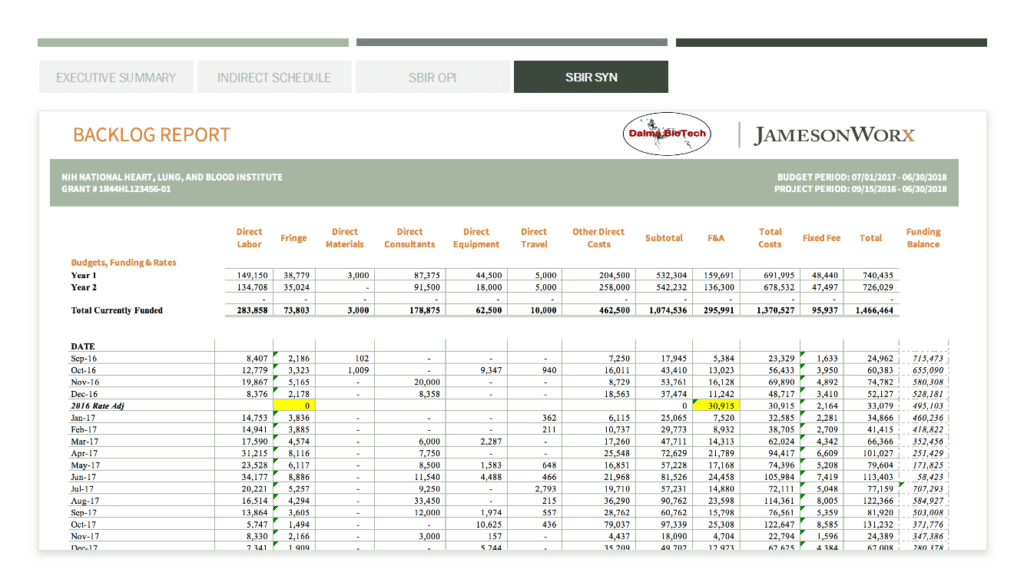Click the 740,435 Year 1 total
Viewport: 1024px width, 576px height.
(x=878, y=275)
